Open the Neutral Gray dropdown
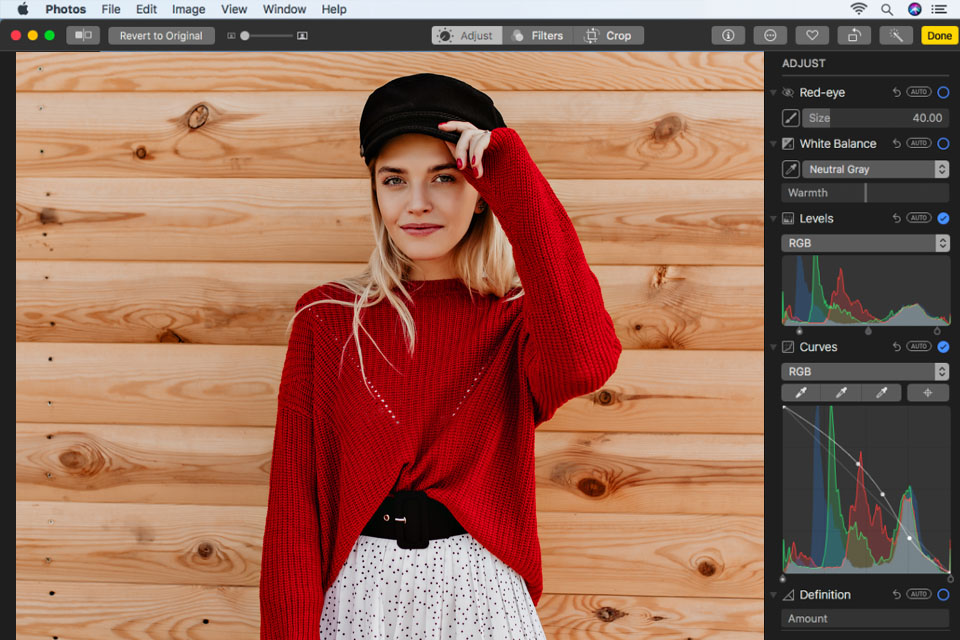 click(x=876, y=169)
